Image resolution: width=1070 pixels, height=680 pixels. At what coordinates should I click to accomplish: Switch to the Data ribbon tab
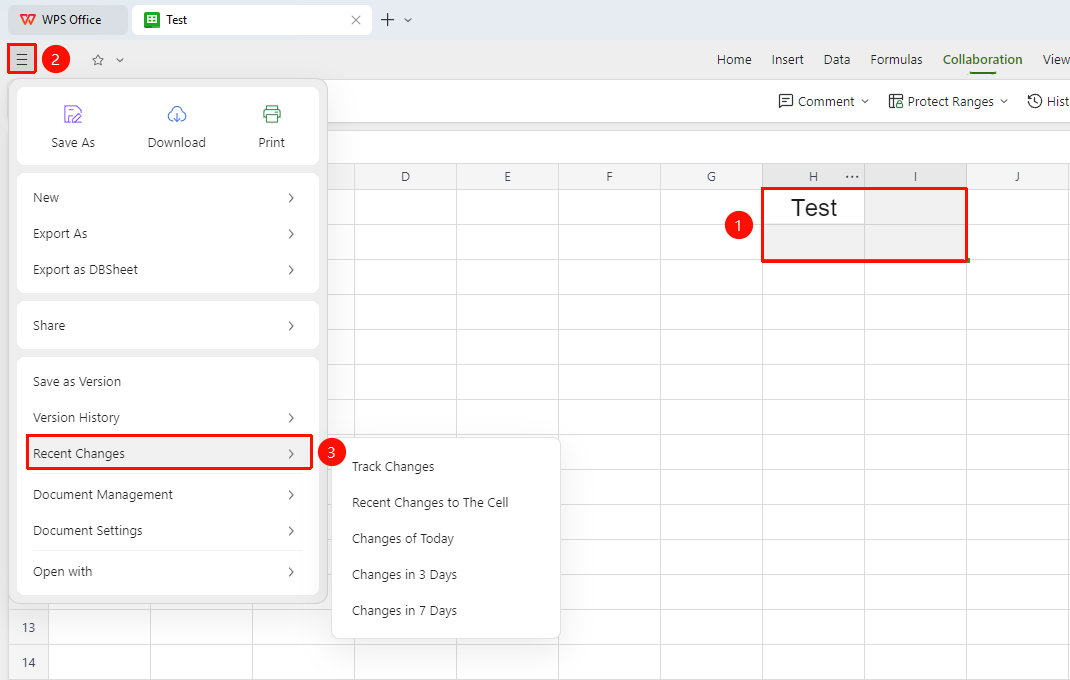point(837,60)
